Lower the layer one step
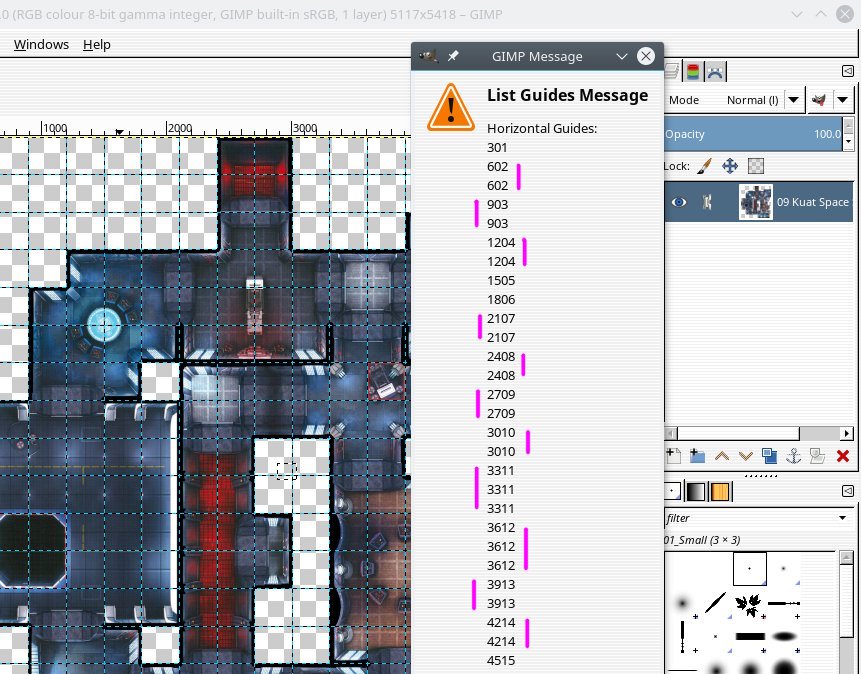 point(746,456)
